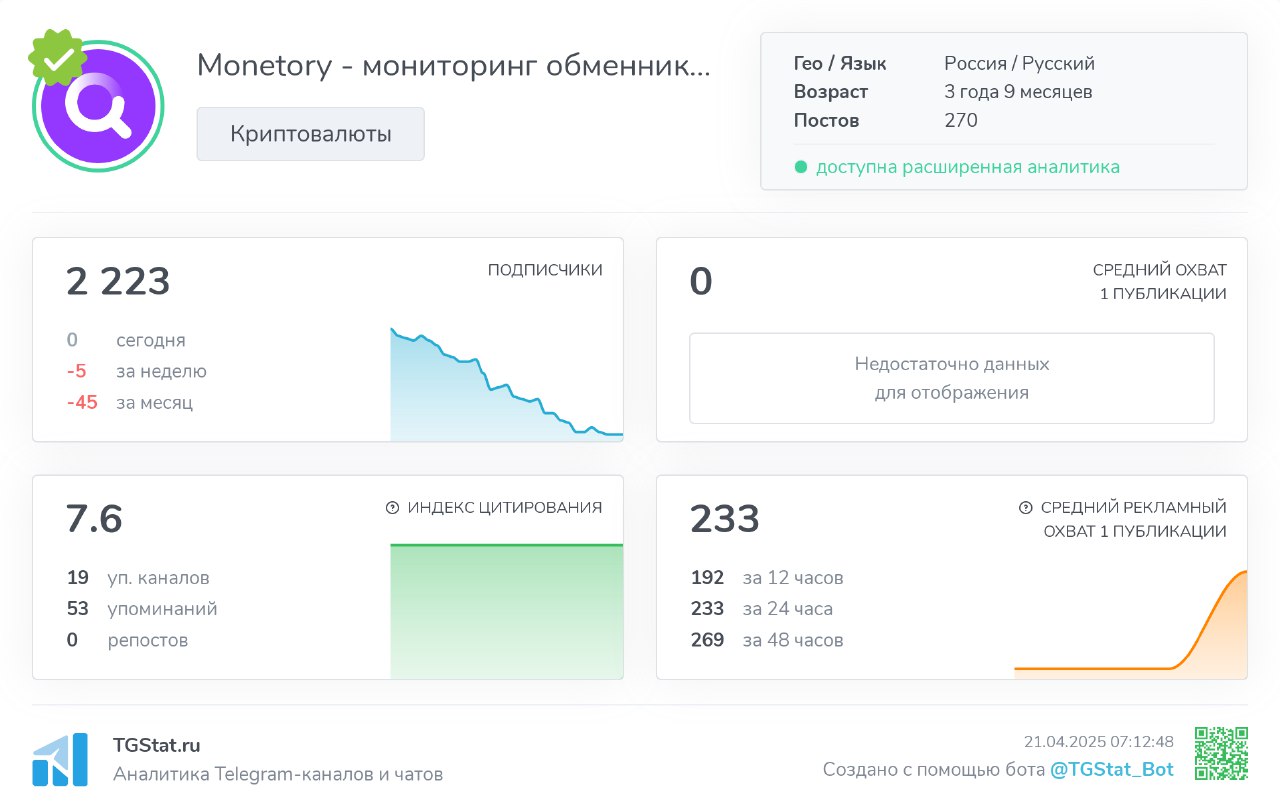Click the TGStat.ru site name

point(157,745)
